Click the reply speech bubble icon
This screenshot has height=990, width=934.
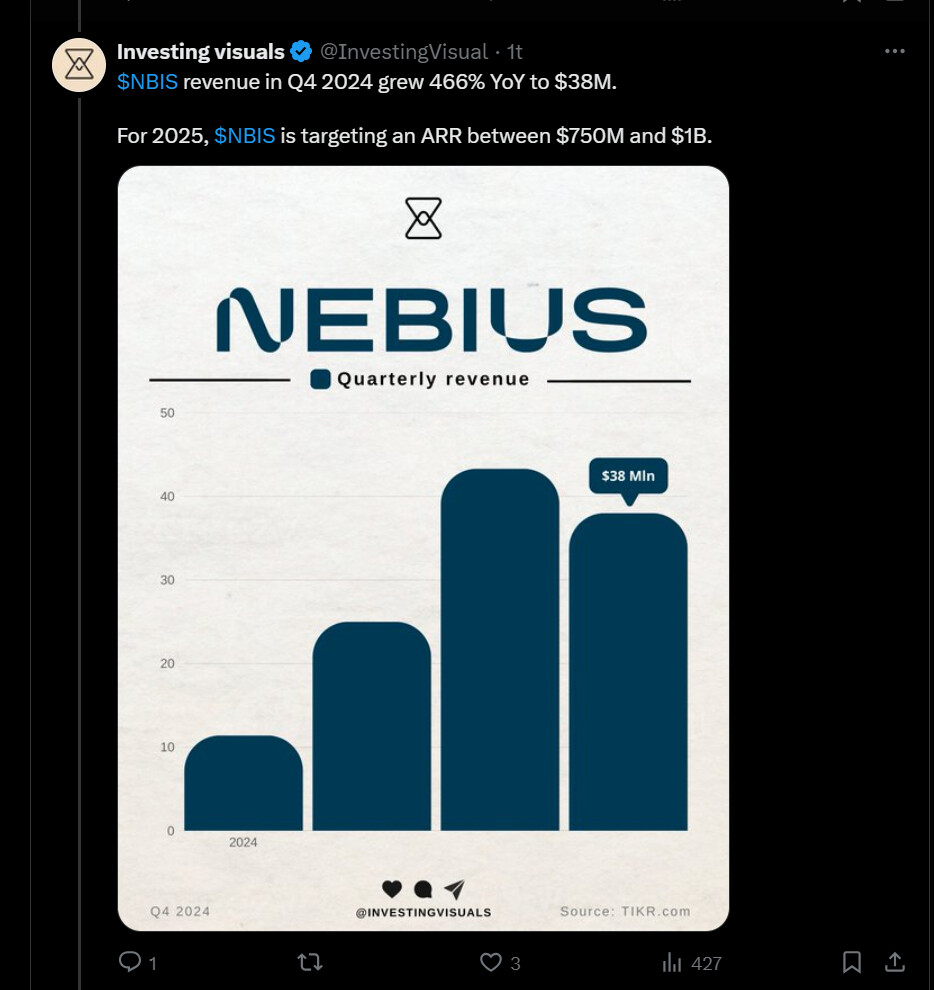pos(130,962)
